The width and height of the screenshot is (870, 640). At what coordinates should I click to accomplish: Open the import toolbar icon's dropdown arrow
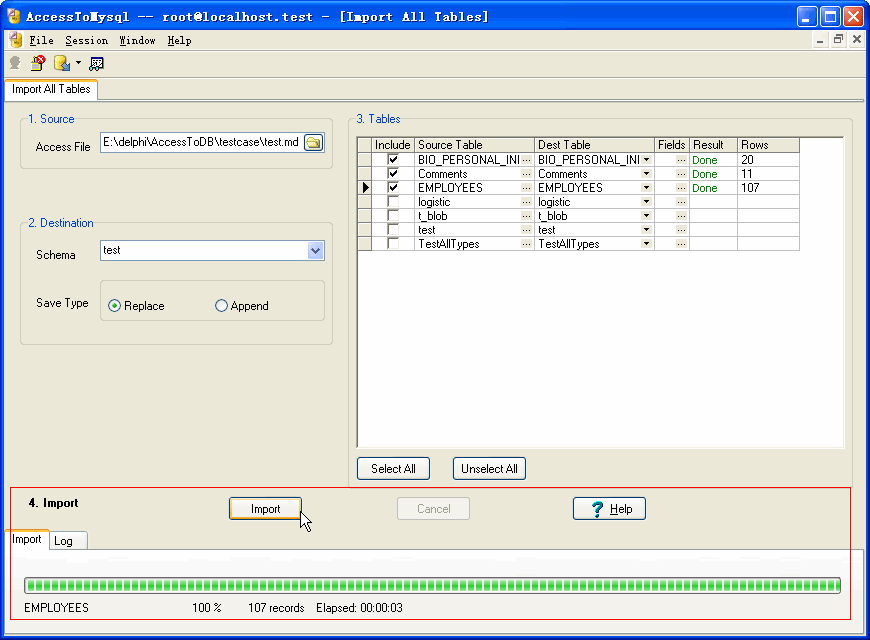(78, 63)
